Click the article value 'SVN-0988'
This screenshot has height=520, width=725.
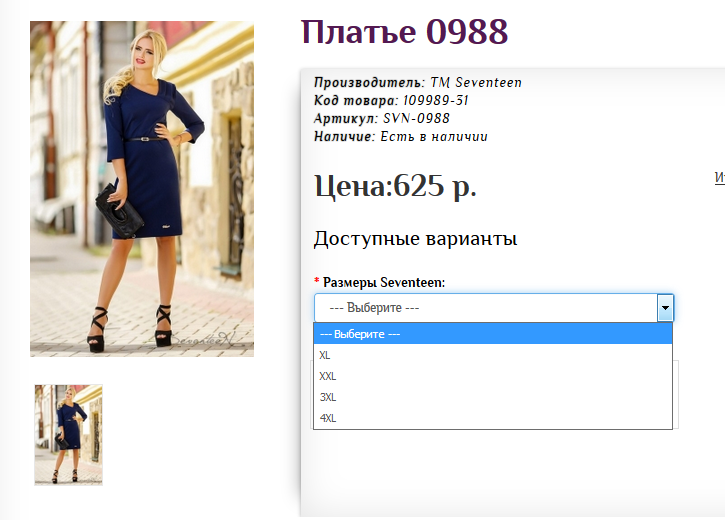tap(417, 118)
